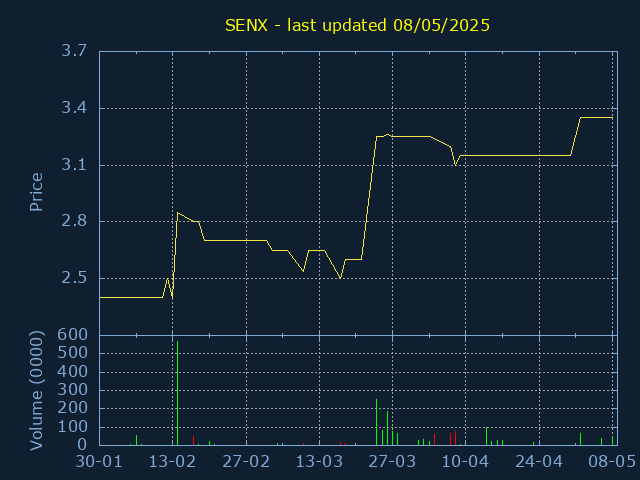The width and height of the screenshot is (640, 480).
Task: Select the 08-05 date label
Action: point(612,462)
